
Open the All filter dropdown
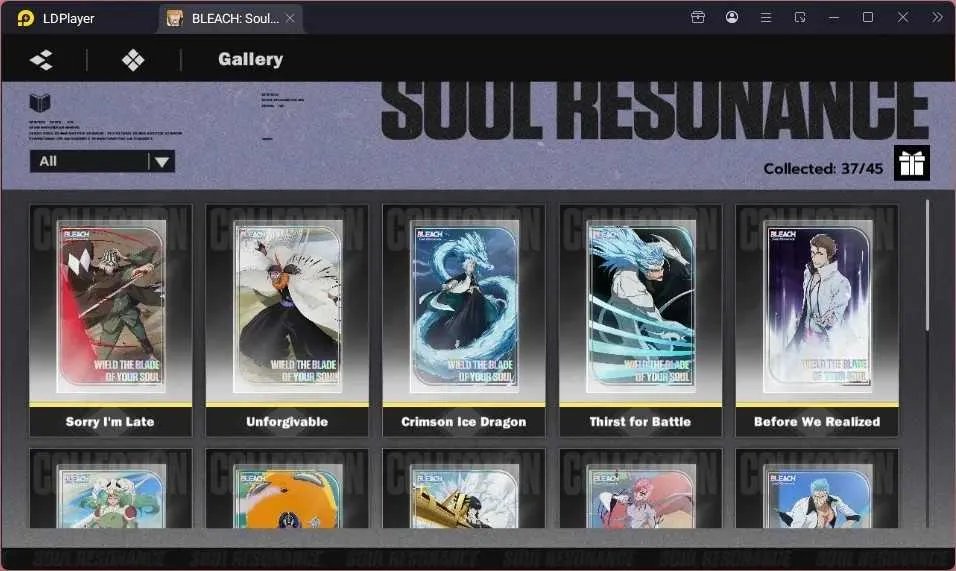tap(102, 161)
